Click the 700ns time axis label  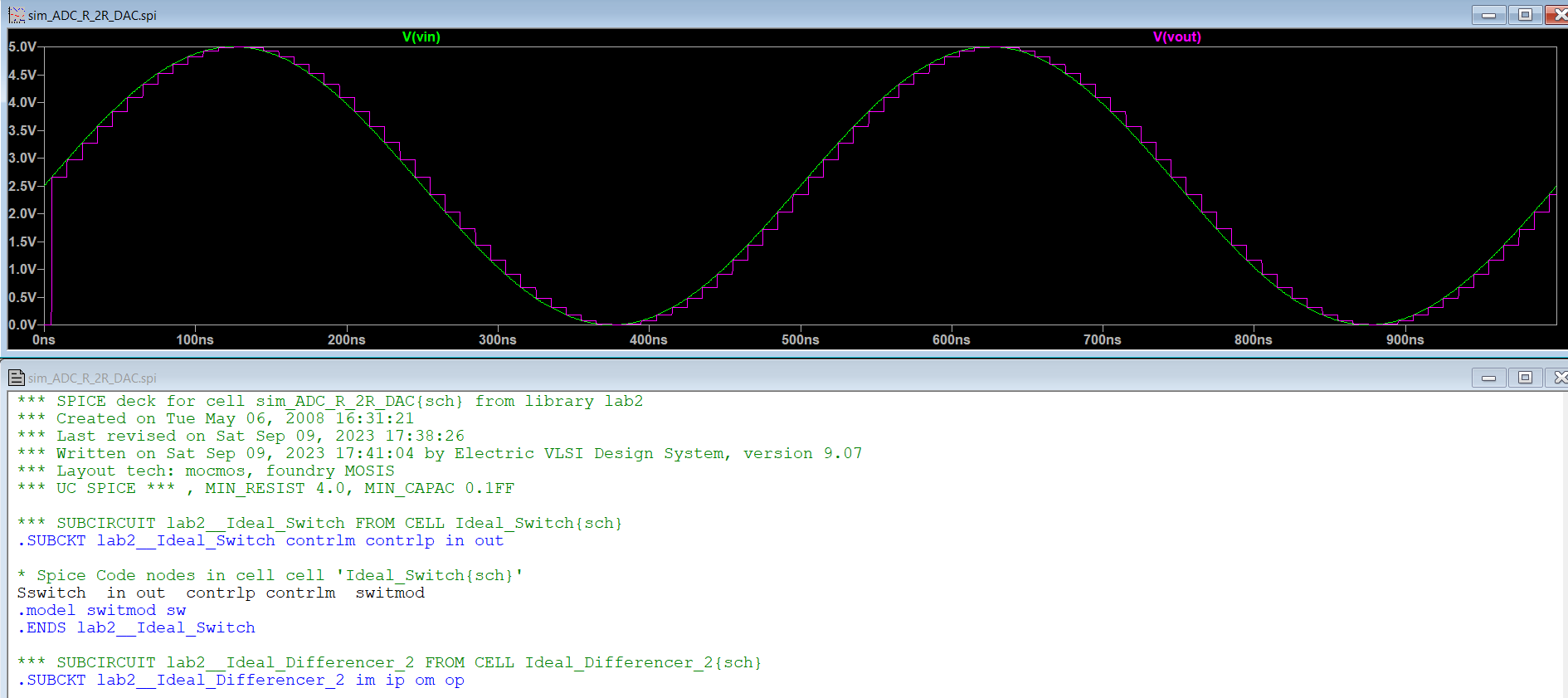[1103, 339]
